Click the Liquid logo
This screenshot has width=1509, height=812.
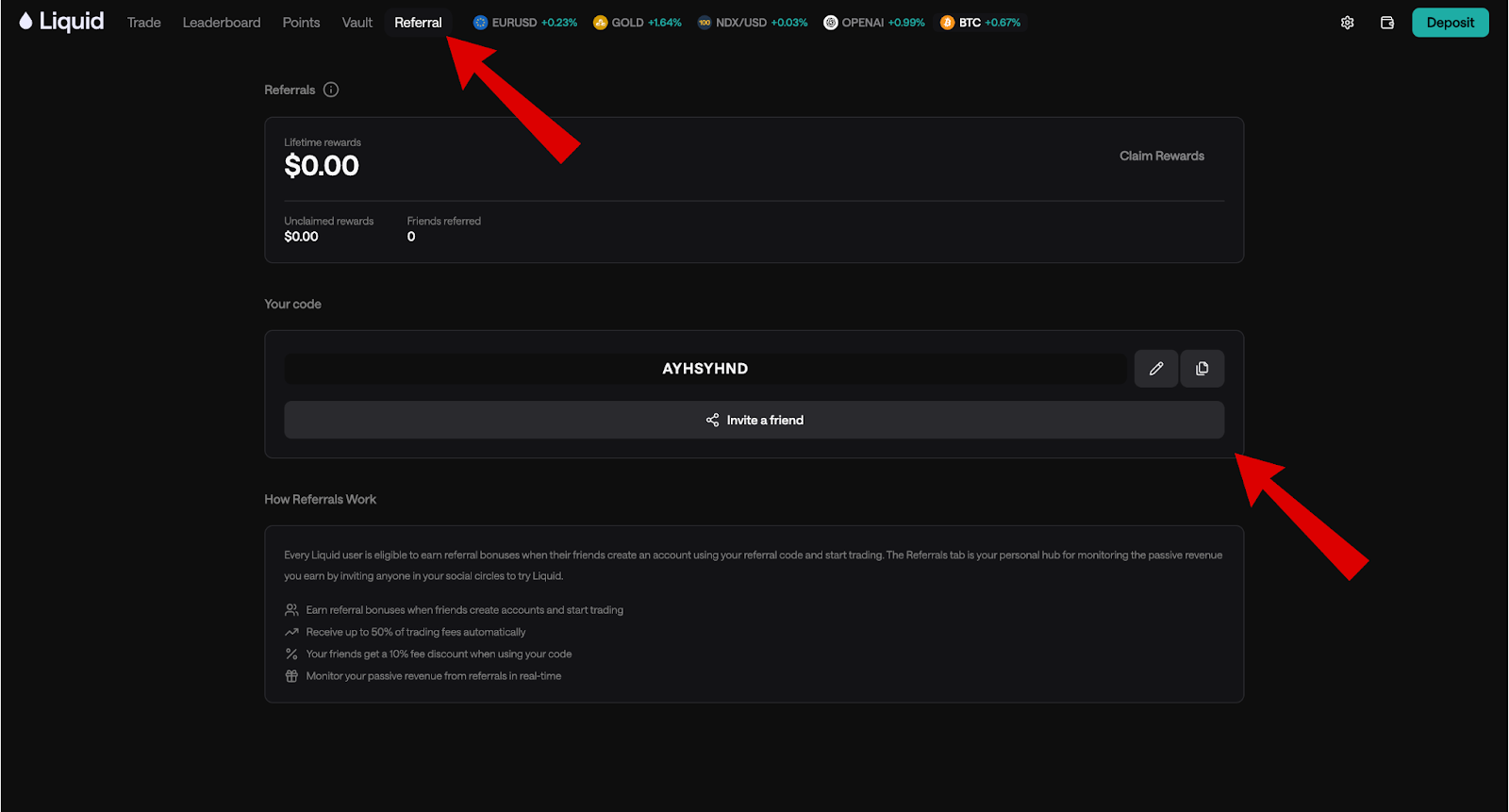click(61, 22)
